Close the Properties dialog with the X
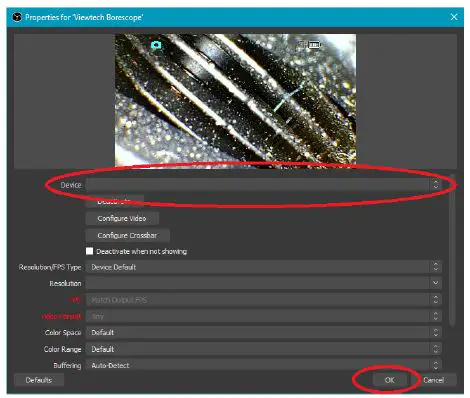The height and width of the screenshot is (398, 470). 454,17
